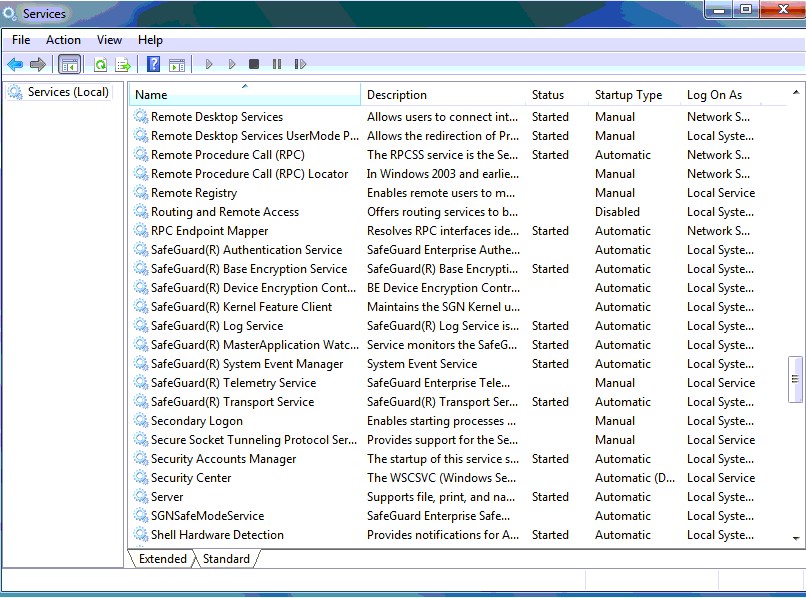Click the Automatic (D... startup type cell

coord(635,478)
